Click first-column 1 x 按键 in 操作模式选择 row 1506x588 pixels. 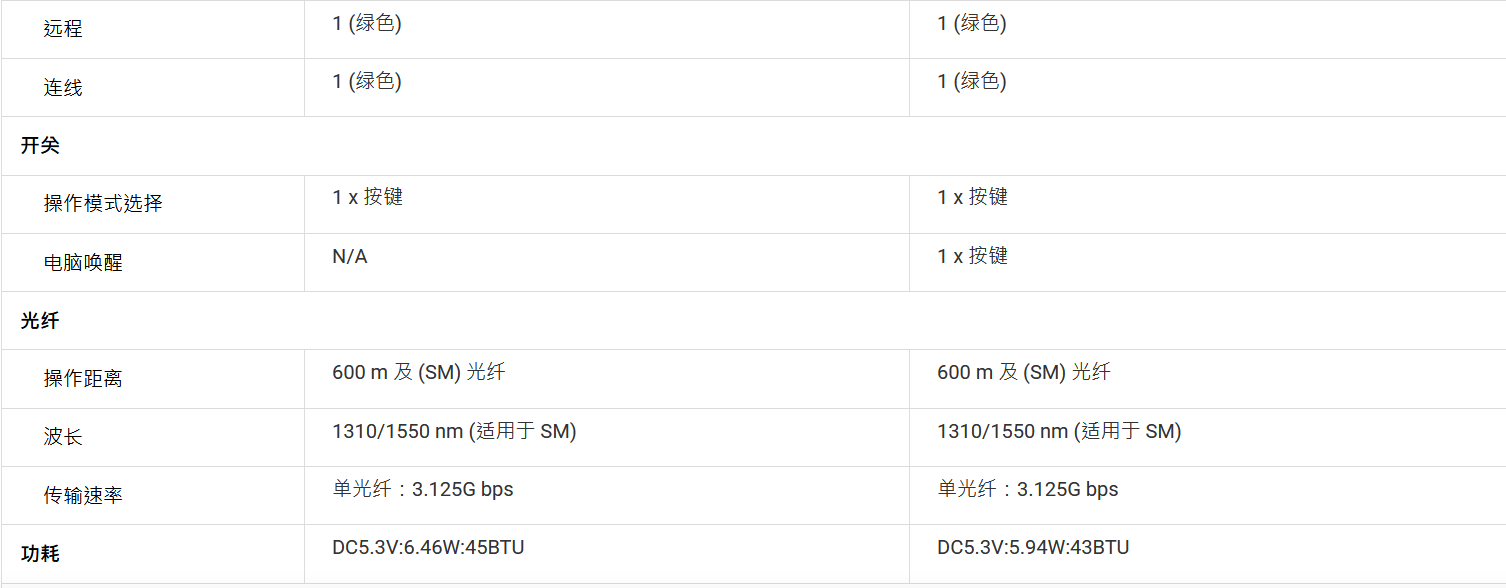point(367,197)
